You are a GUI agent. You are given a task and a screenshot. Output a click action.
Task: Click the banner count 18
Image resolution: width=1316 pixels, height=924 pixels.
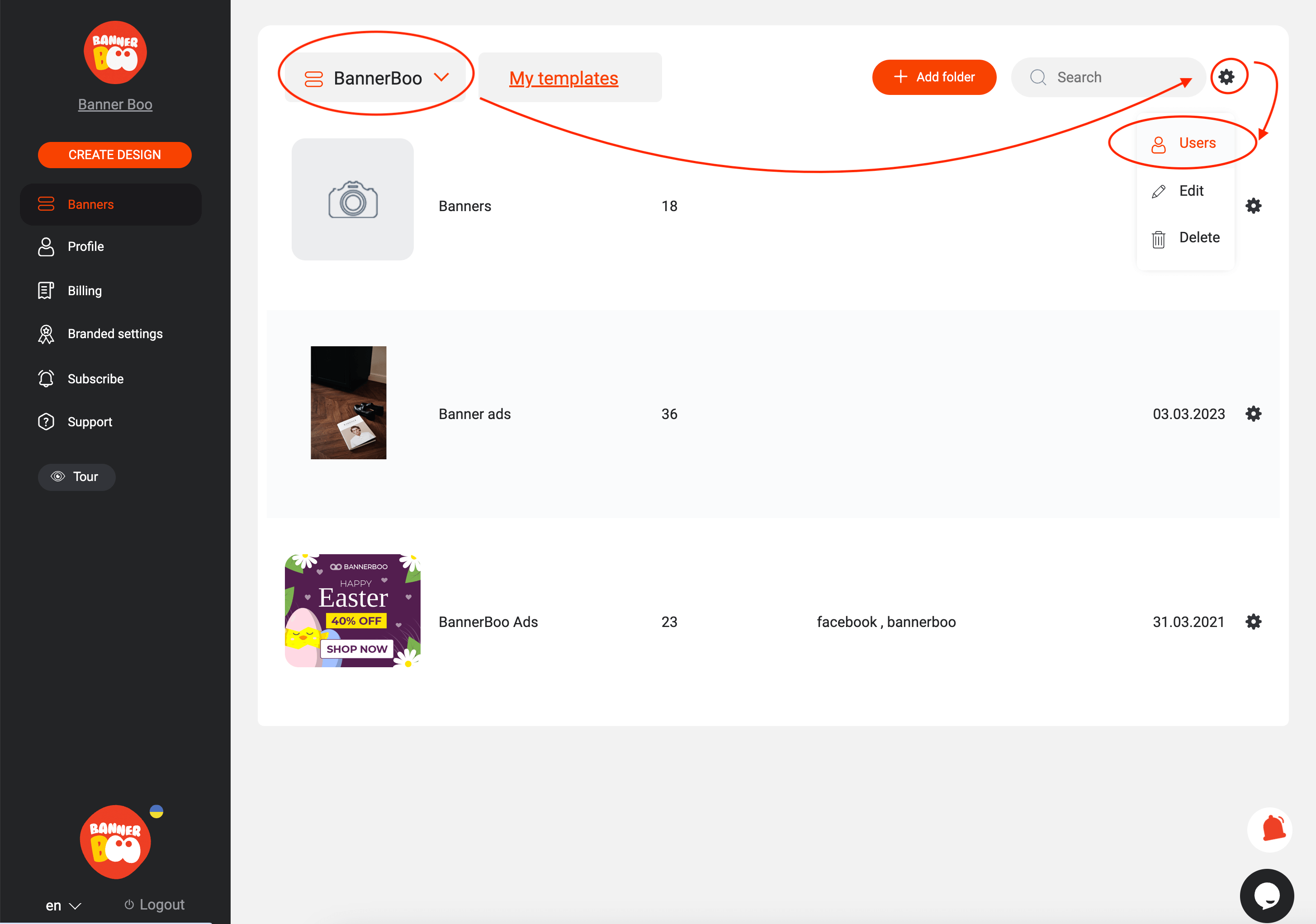(669, 206)
